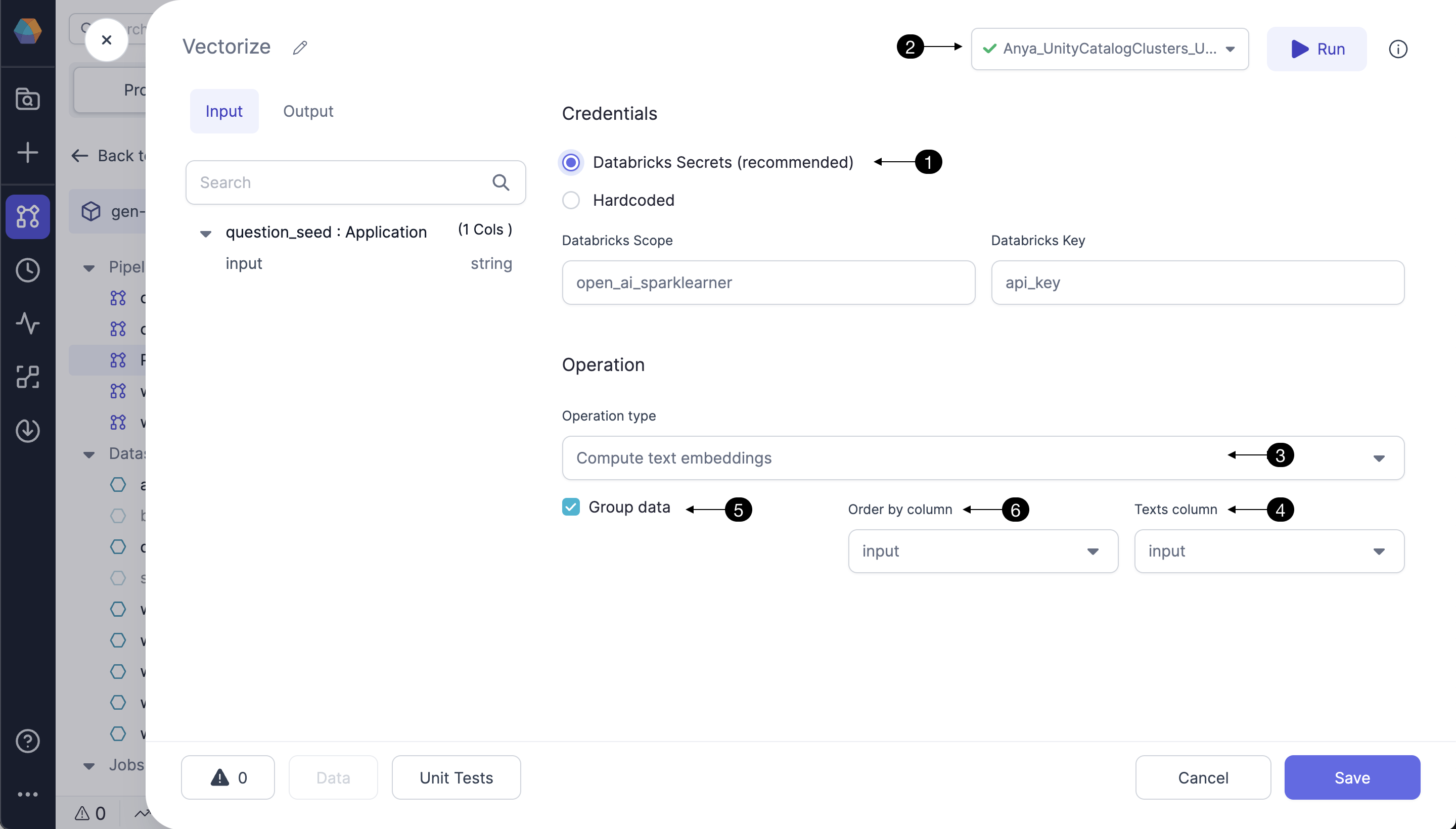Switch to the Output tab
The image size is (1456, 829).
[308, 112]
